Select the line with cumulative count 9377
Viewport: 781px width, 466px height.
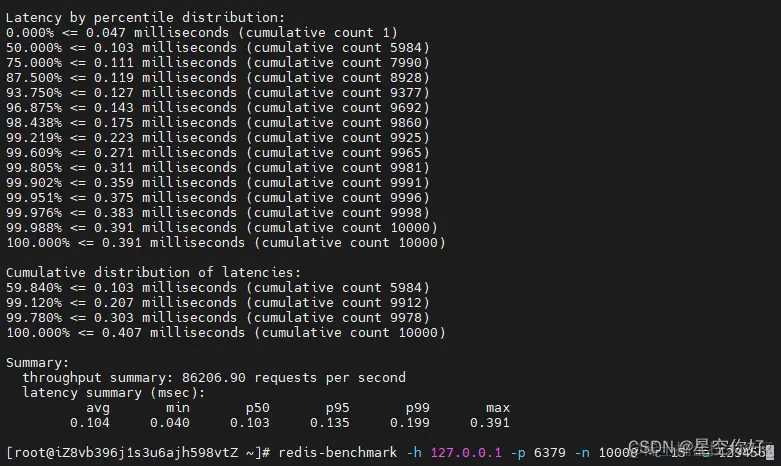tap(218, 93)
